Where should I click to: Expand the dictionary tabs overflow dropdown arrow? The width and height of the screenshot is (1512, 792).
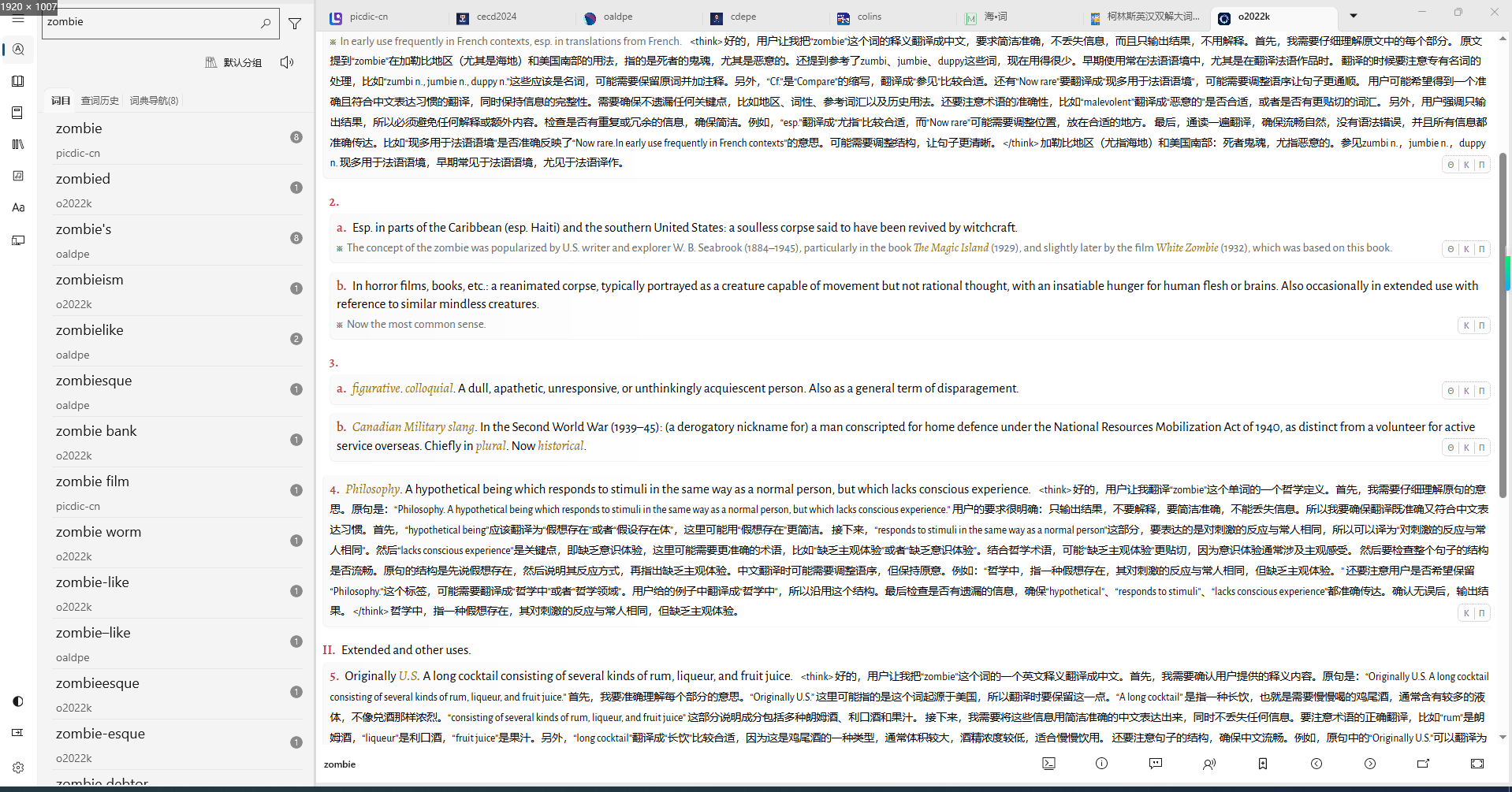(1354, 16)
